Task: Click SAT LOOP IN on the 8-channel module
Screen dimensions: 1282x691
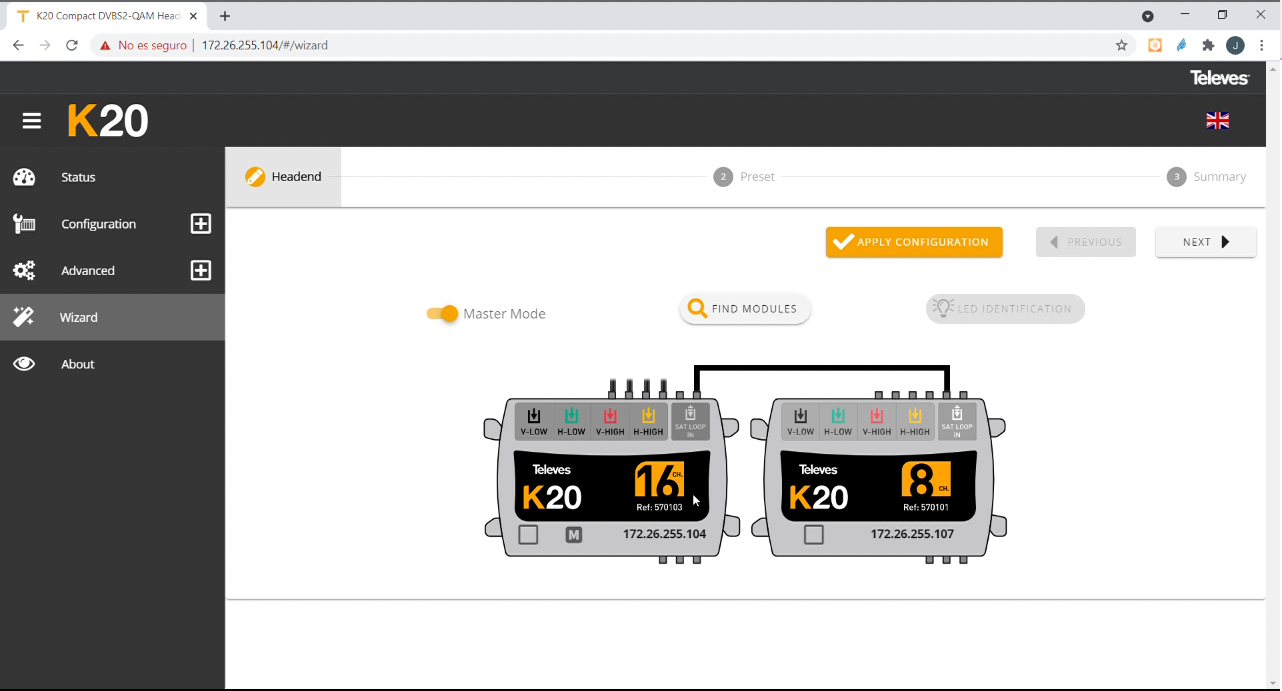Action: 957,421
